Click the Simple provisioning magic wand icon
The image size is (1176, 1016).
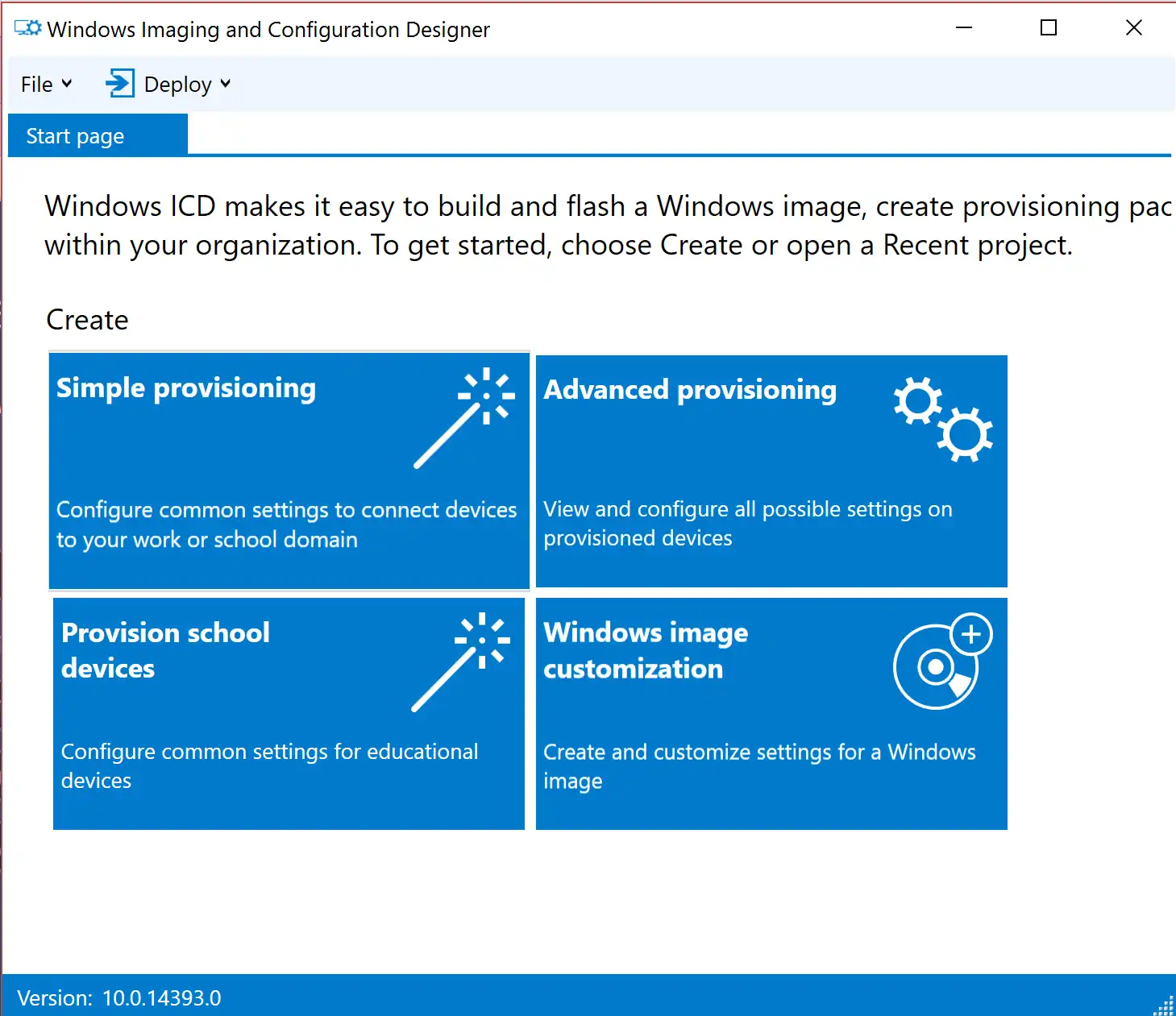[x=464, y=417]
